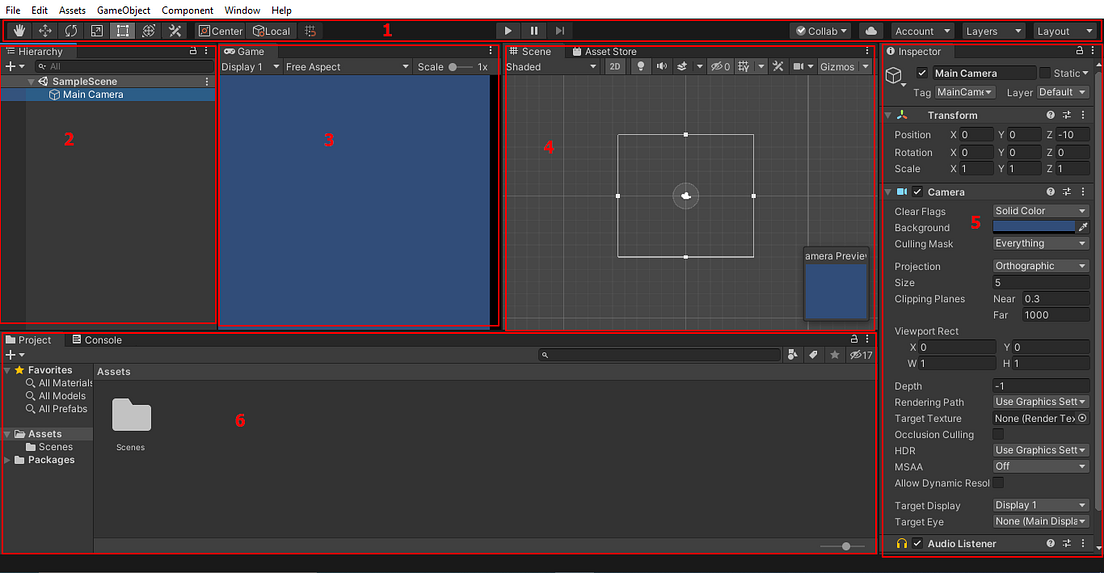Toggle scene lighting bulb icon
The height and width of the screenshot is (573, 1104).
pyautogui.click(x=640, y=66)
